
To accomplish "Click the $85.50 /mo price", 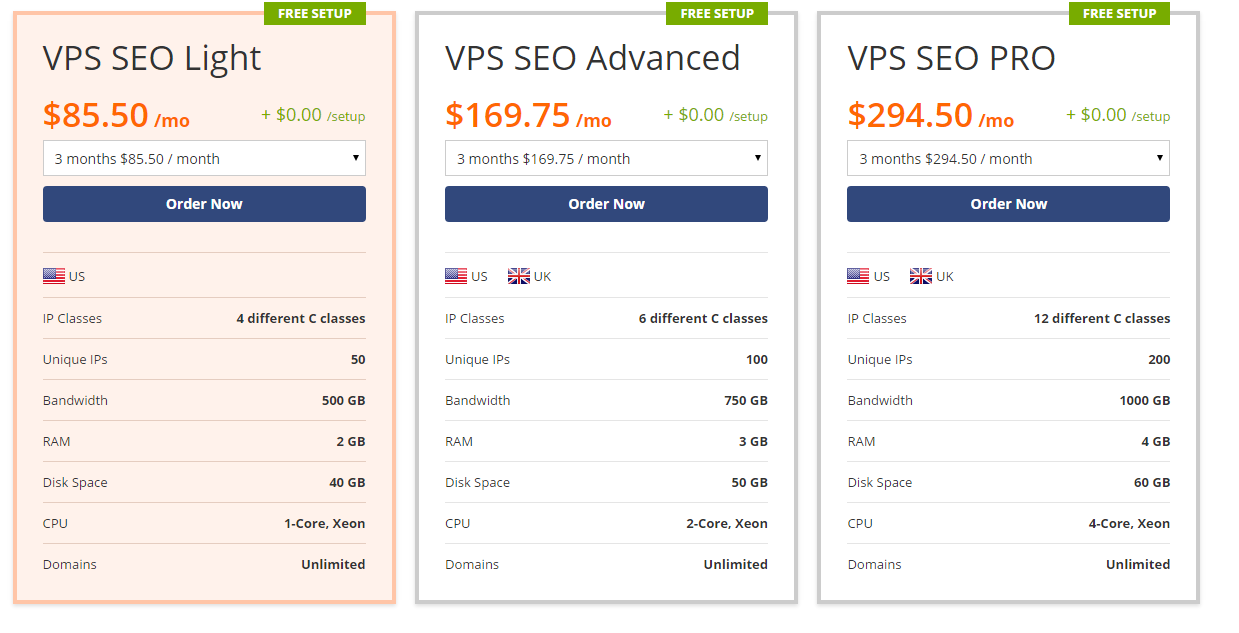I will [116, 116].
